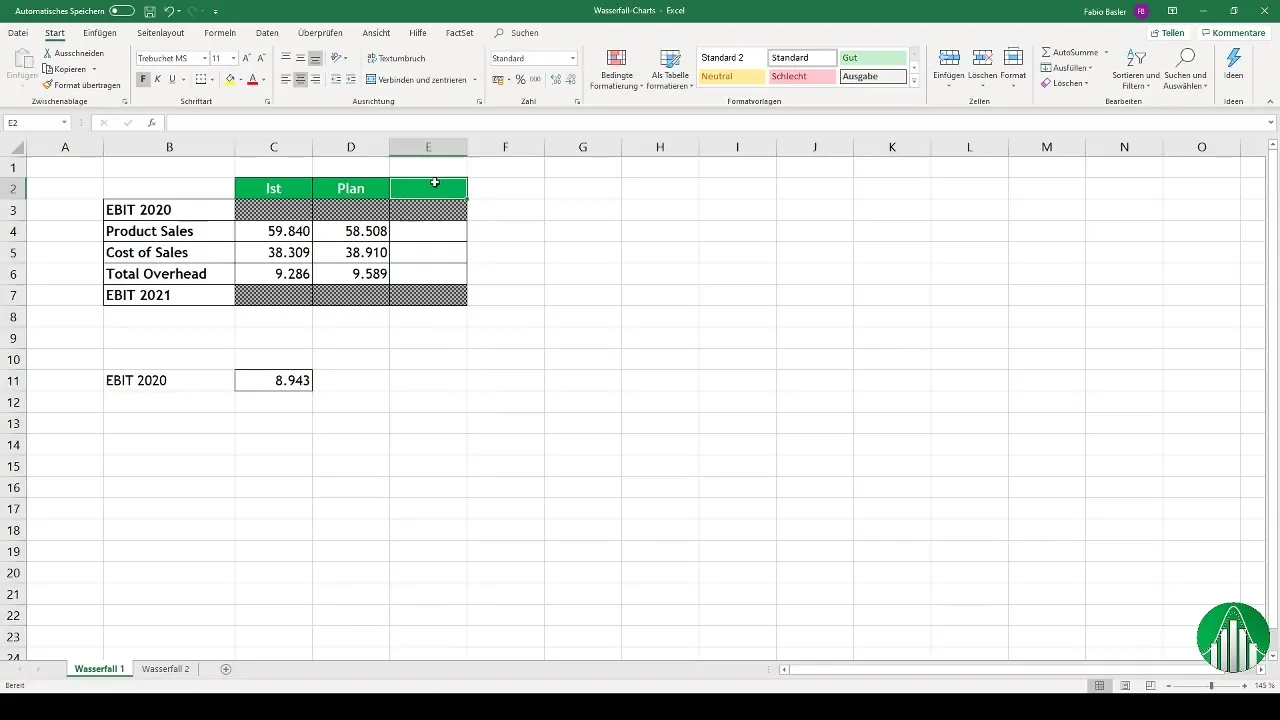Click the Einfügen cells icon in Zellen group
Screen dimensions: 1280x720
click(949, 58)
